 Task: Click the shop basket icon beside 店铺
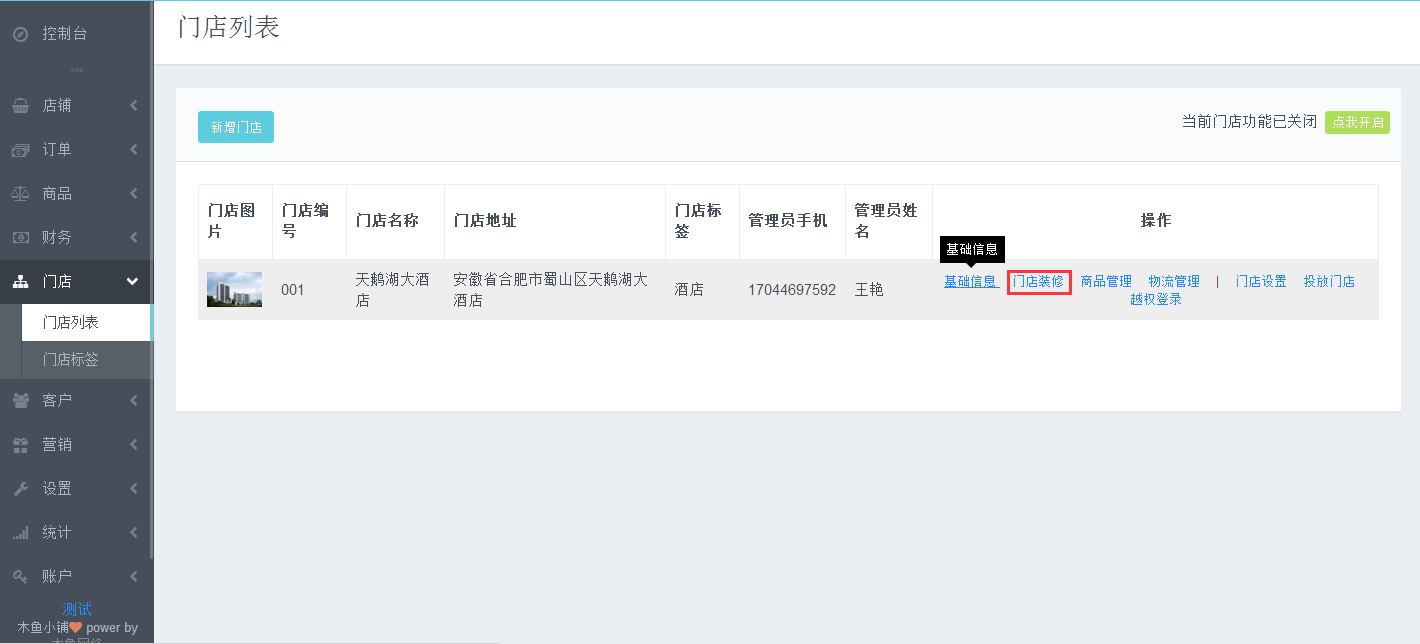(x=20, y=106)
